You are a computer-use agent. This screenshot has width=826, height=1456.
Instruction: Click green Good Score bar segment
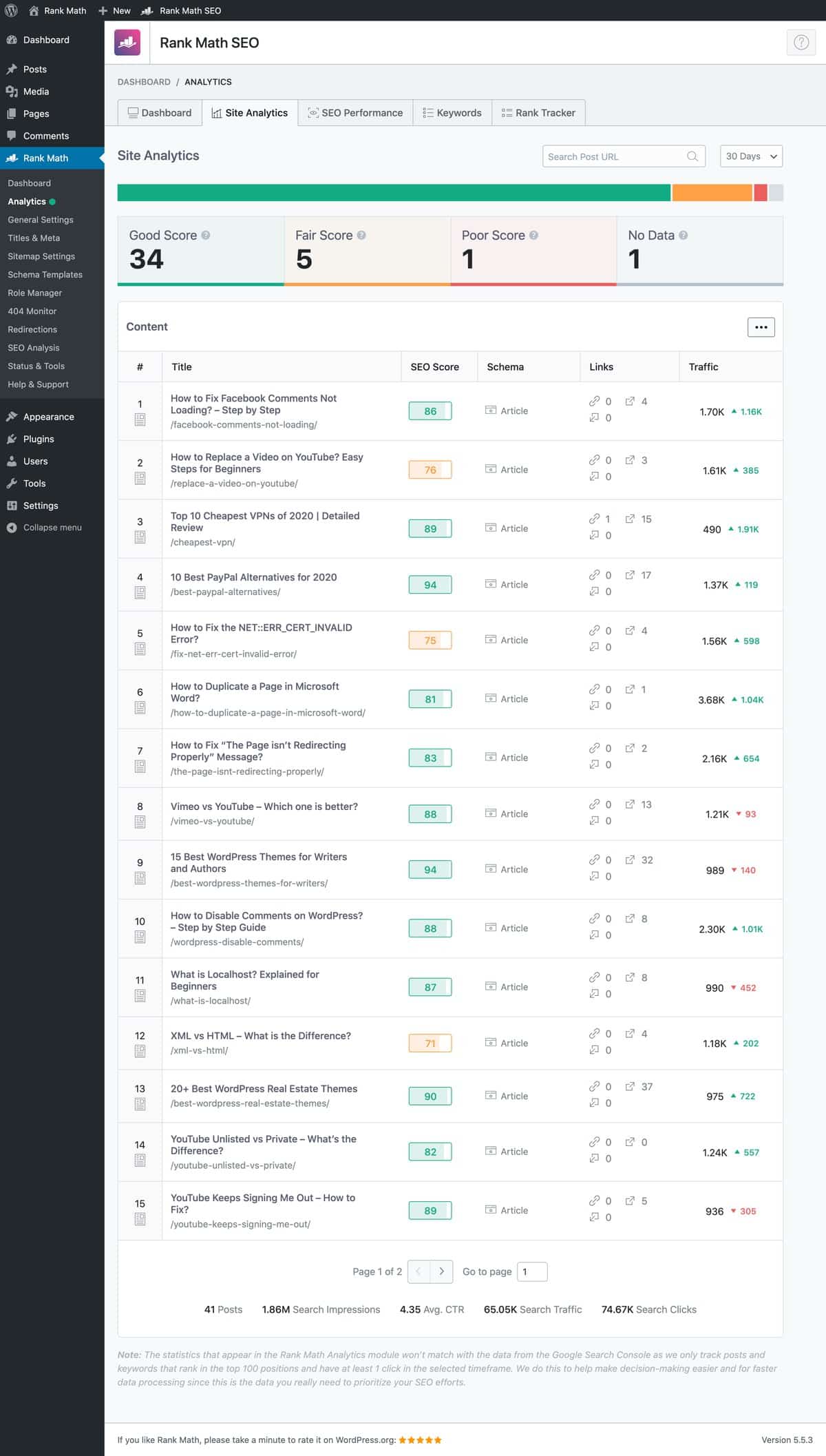click(394, 193)
